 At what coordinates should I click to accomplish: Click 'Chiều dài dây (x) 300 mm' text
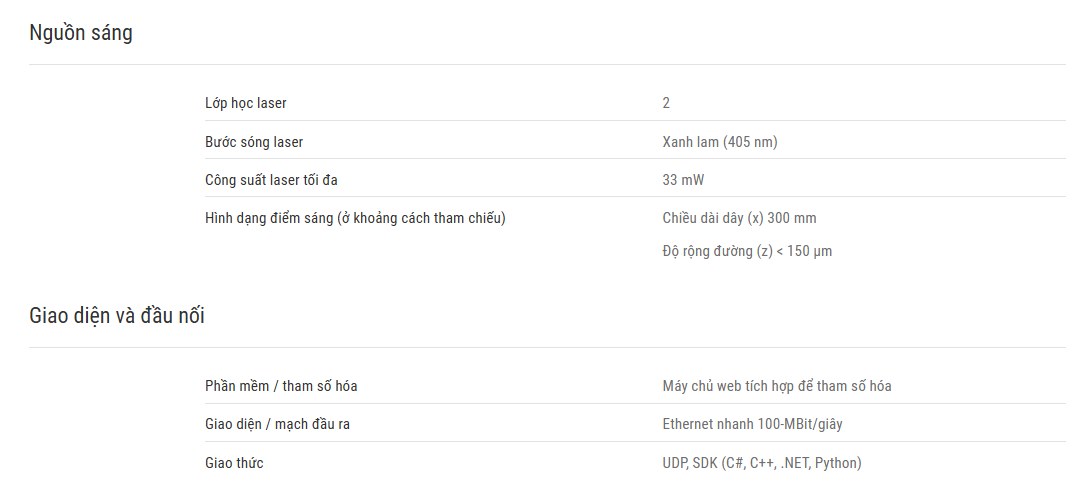point(740,218)
